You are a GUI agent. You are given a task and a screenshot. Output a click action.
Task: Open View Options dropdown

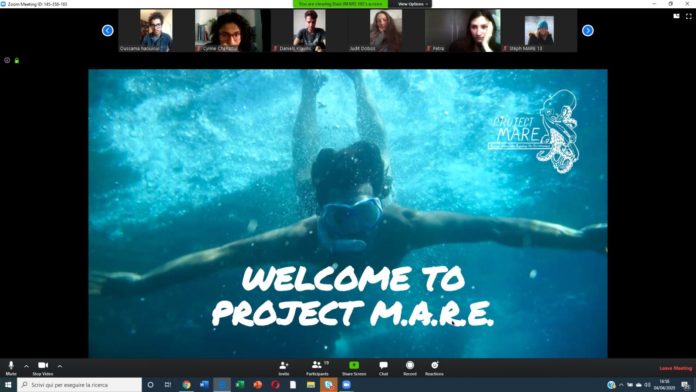click(412, 4)
